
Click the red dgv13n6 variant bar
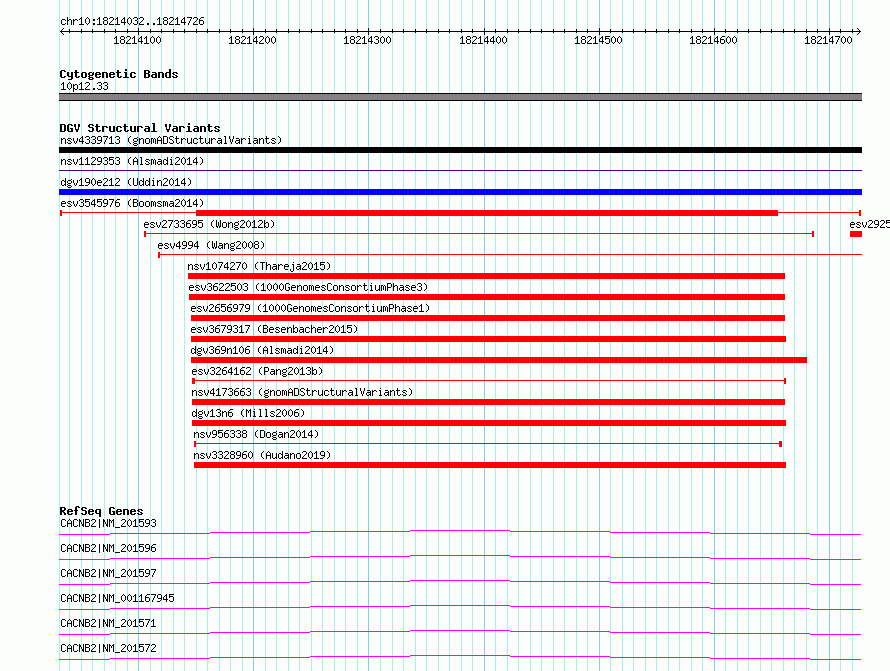pos(489,423)
